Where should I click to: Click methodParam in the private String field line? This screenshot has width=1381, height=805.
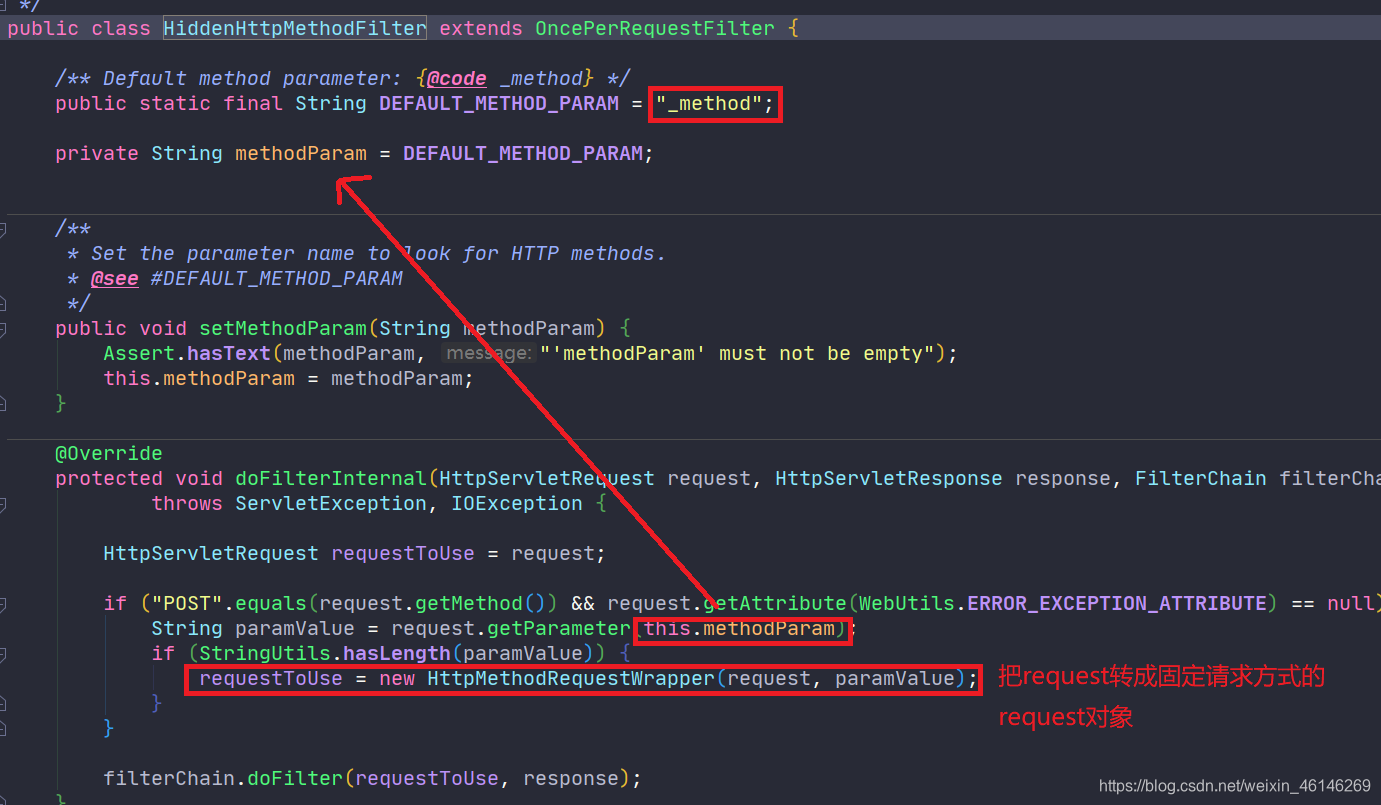[x=301, y=153]
